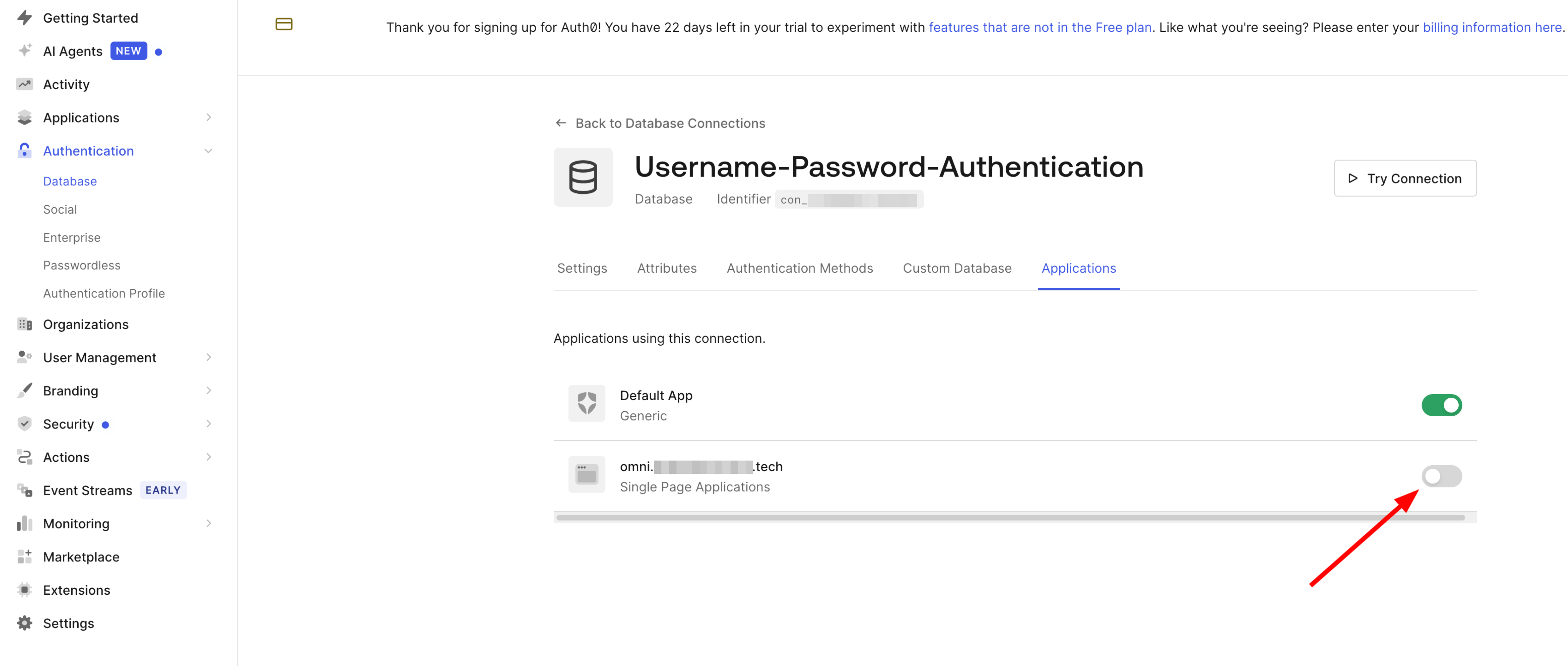The width and height of the screenshot is (1568, 666).
Task: Enable the connection for the omni Single Page Application
Action: (1441, 476)
